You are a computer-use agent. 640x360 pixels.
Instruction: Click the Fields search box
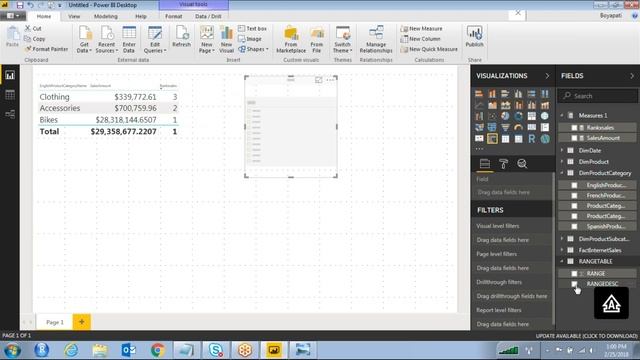[x=597, y=96]
